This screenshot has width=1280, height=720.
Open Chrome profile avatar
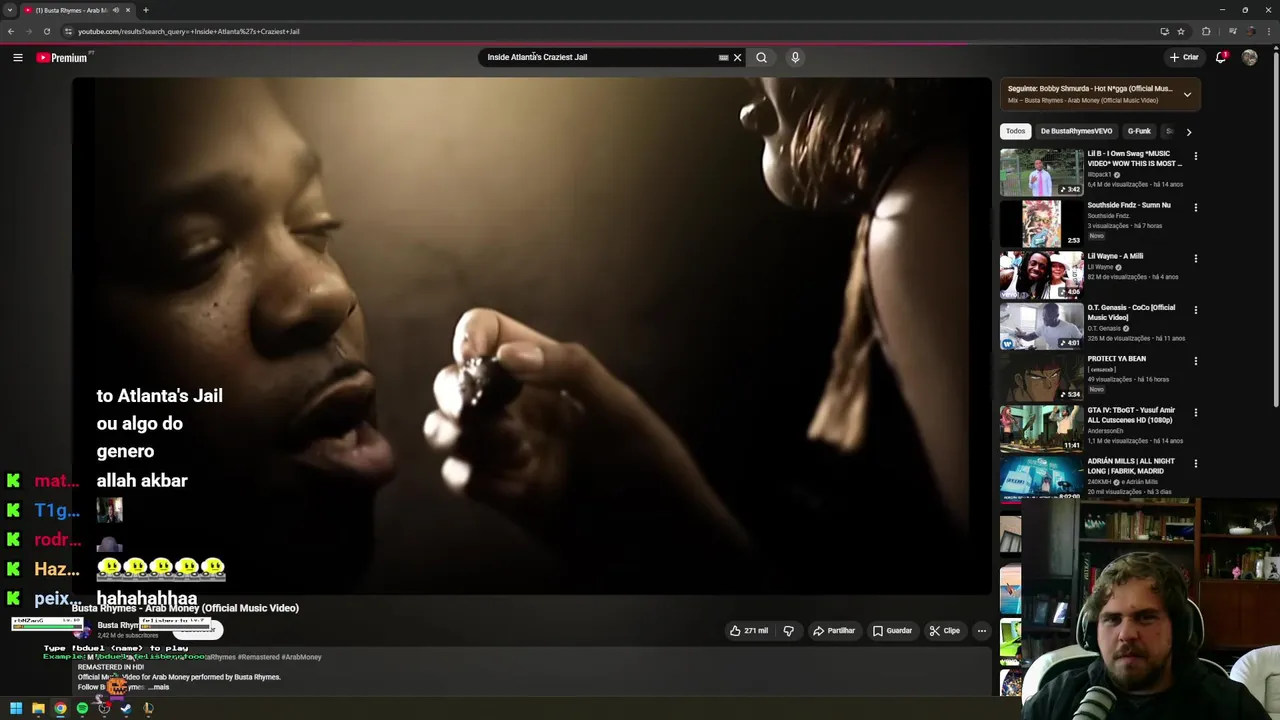click(x=1251, y=31)
